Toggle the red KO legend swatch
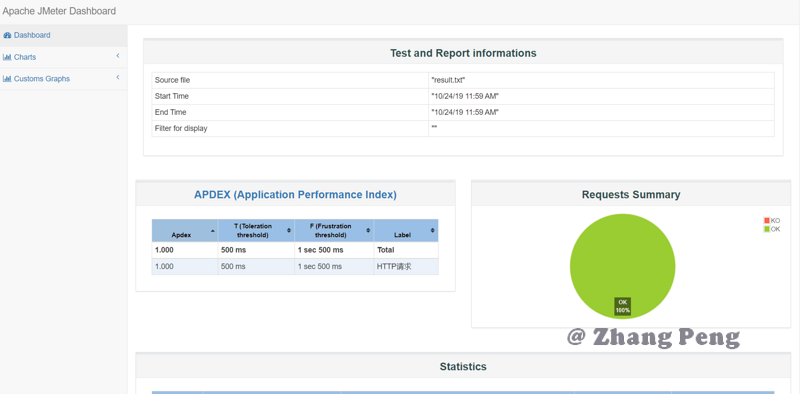This screenshot has height=394, width=800. 766,220
